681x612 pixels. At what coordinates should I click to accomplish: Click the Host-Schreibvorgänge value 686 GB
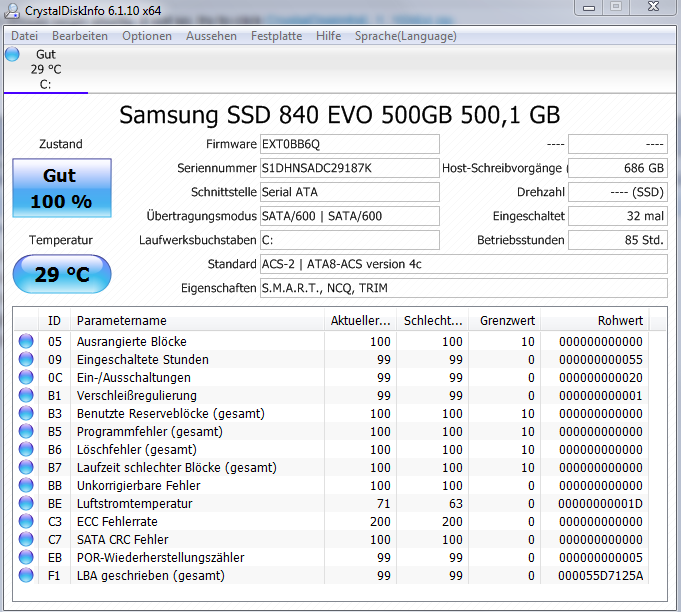click(618, 168)
